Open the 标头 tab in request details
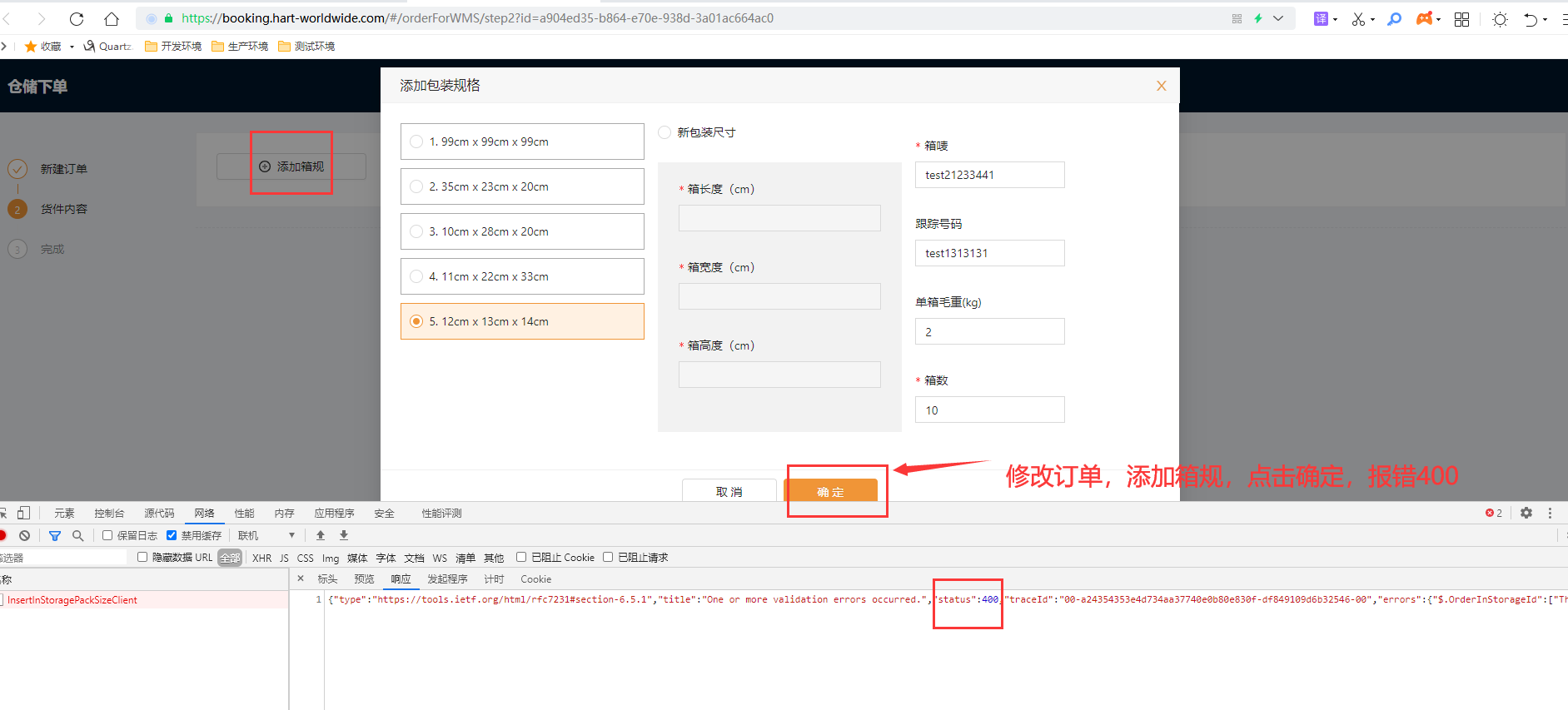The width and height of the screenshot is (1568, 710). coord(327,579)
